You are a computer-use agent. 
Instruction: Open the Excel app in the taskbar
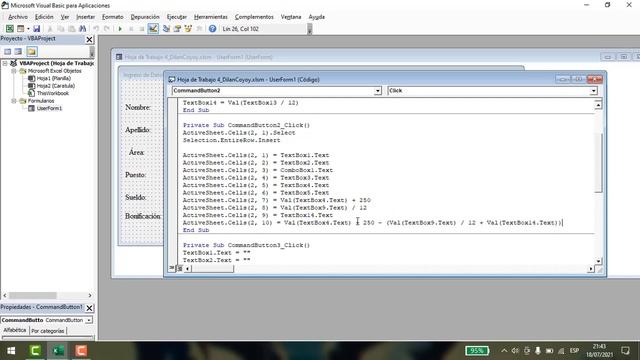click(58, 351)
